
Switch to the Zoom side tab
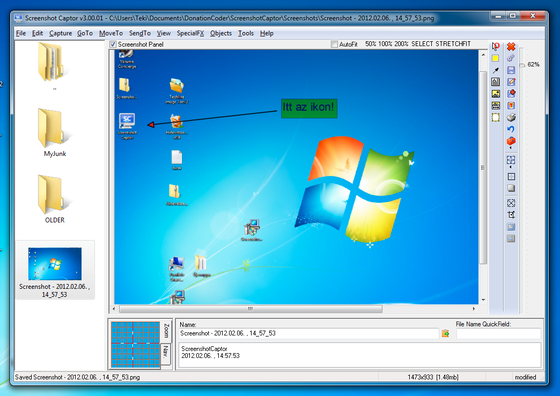(166, 331)
